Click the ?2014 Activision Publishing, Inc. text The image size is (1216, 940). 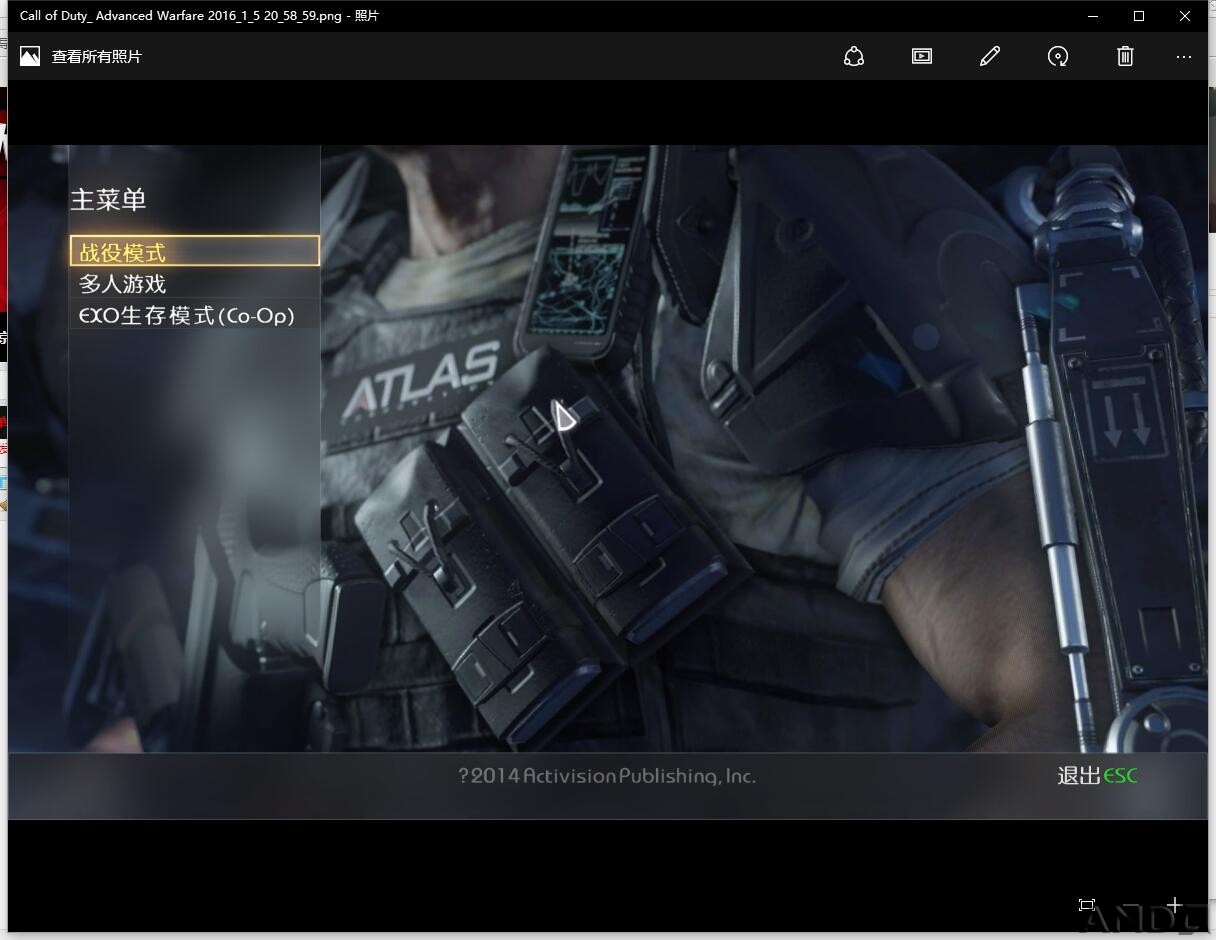[x=607, y=776]
